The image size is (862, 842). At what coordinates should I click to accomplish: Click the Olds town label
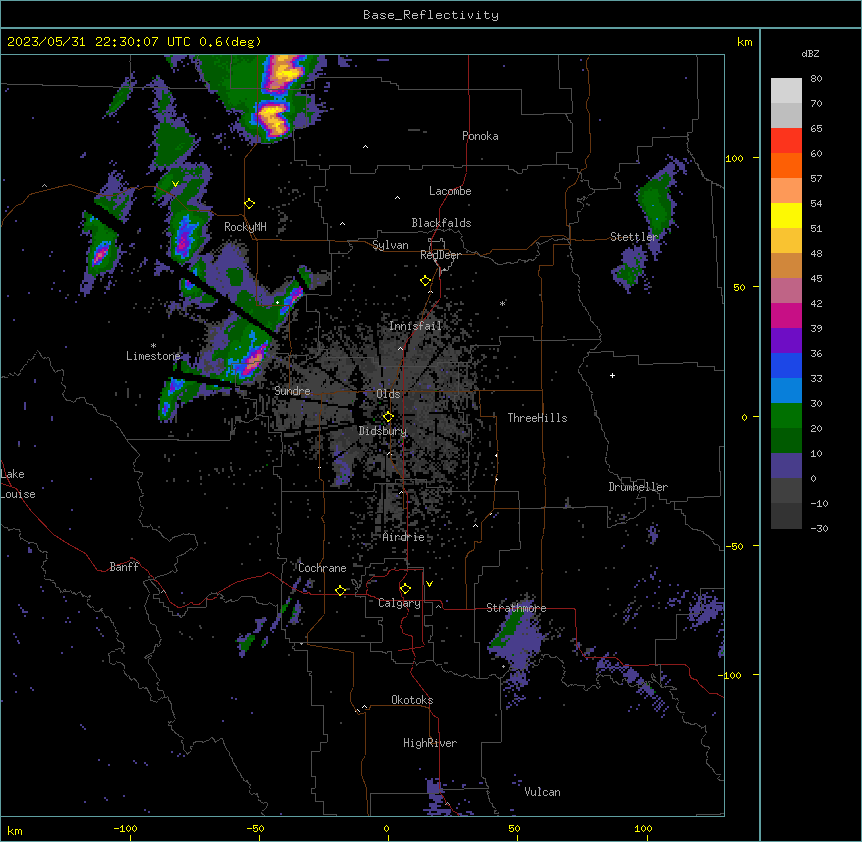click(x=388, y=394)
